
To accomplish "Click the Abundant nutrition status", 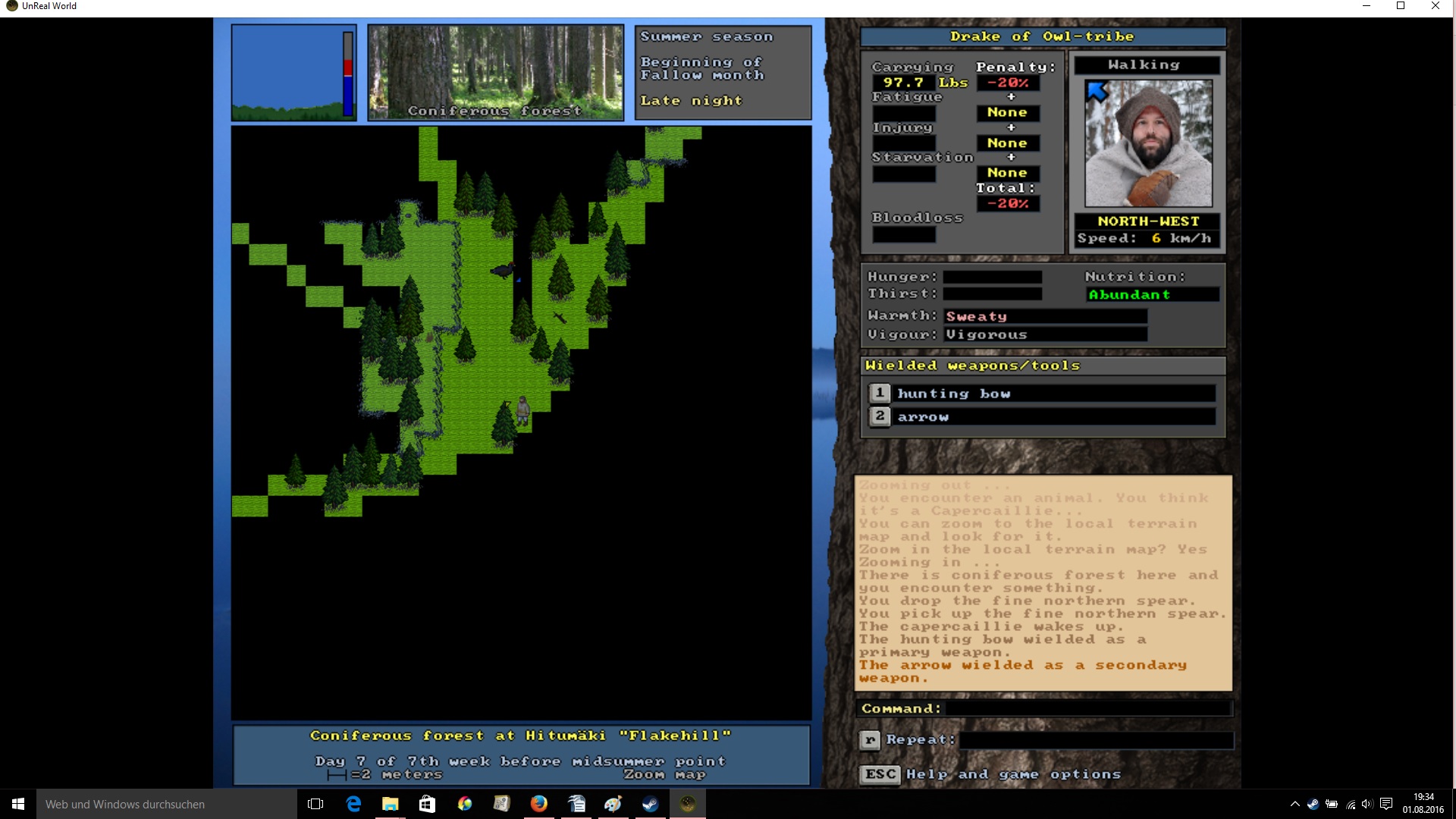I will (1153, 295).
